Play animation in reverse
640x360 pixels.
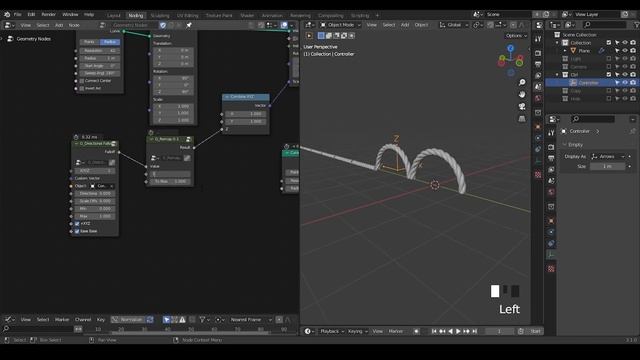tap(450, 331)
